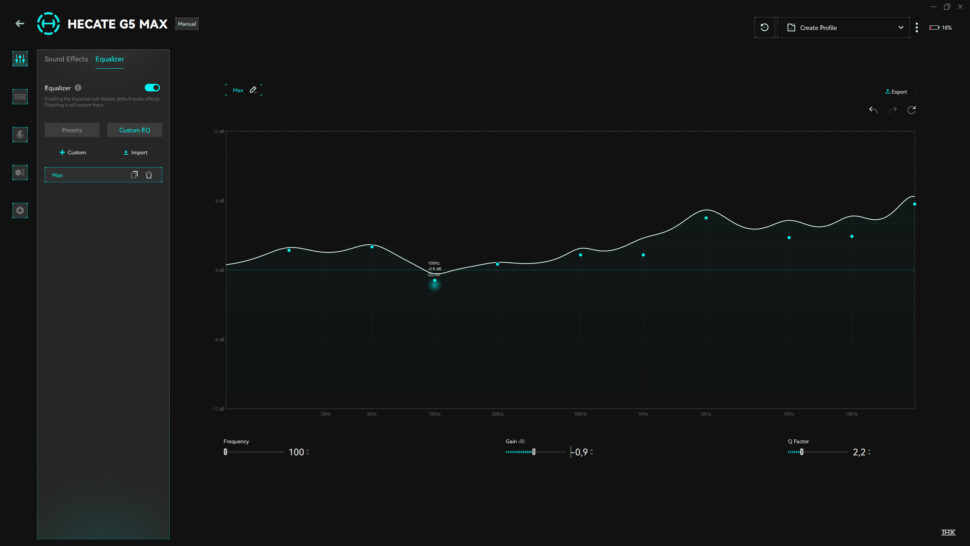
Task: Select the 1kHz EQ point
Action: tap(643, 255)
